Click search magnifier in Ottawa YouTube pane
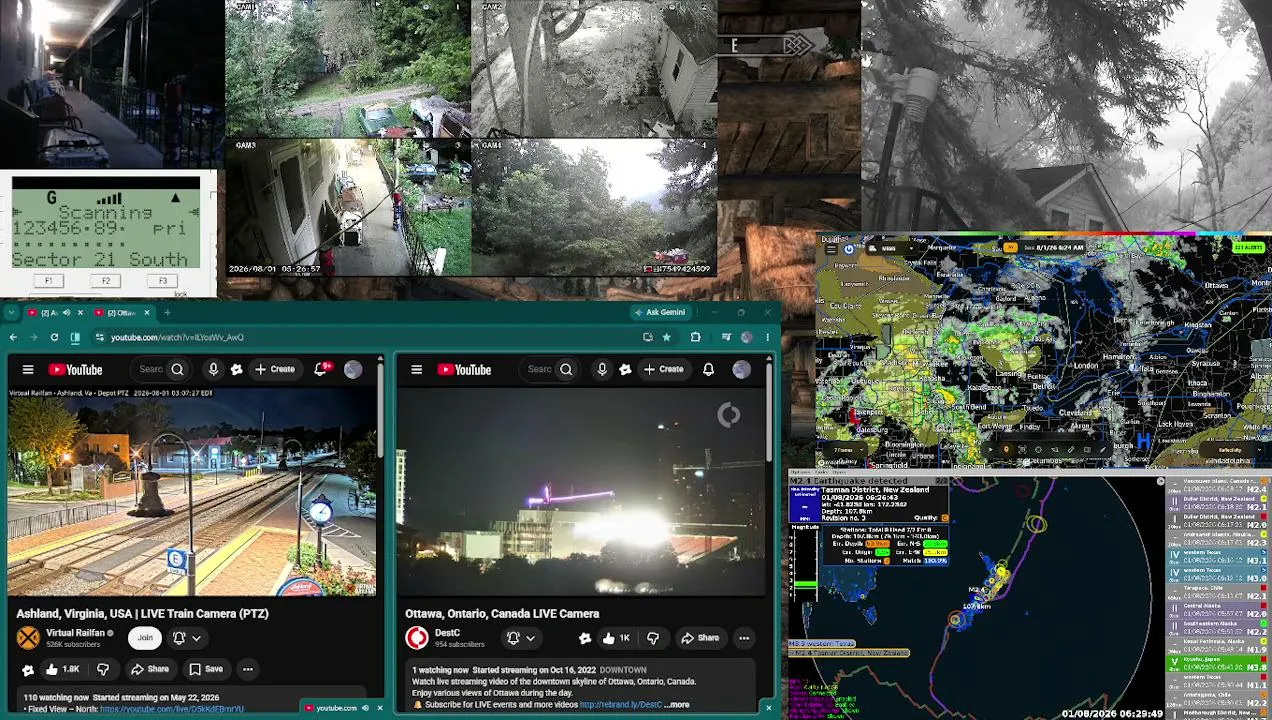 (x=566, y=370)
